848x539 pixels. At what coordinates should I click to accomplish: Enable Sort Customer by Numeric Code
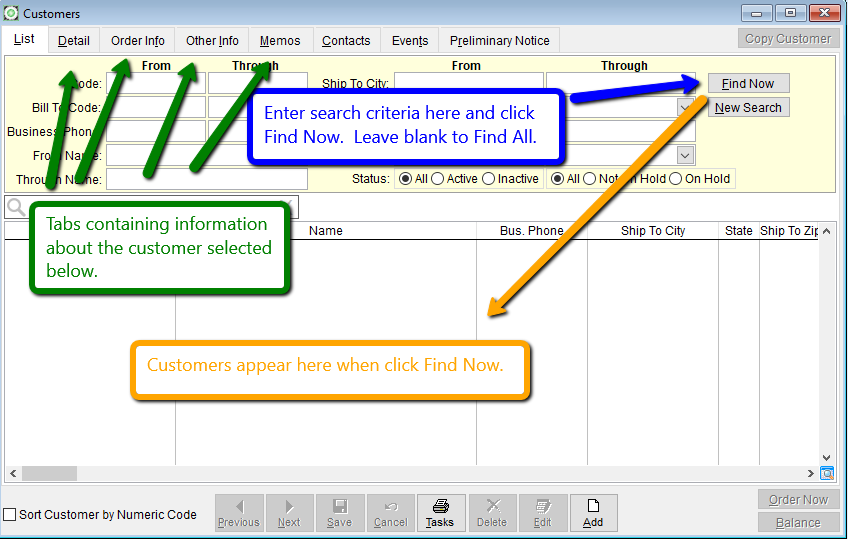pyautogui.click(x=10, y=515)
